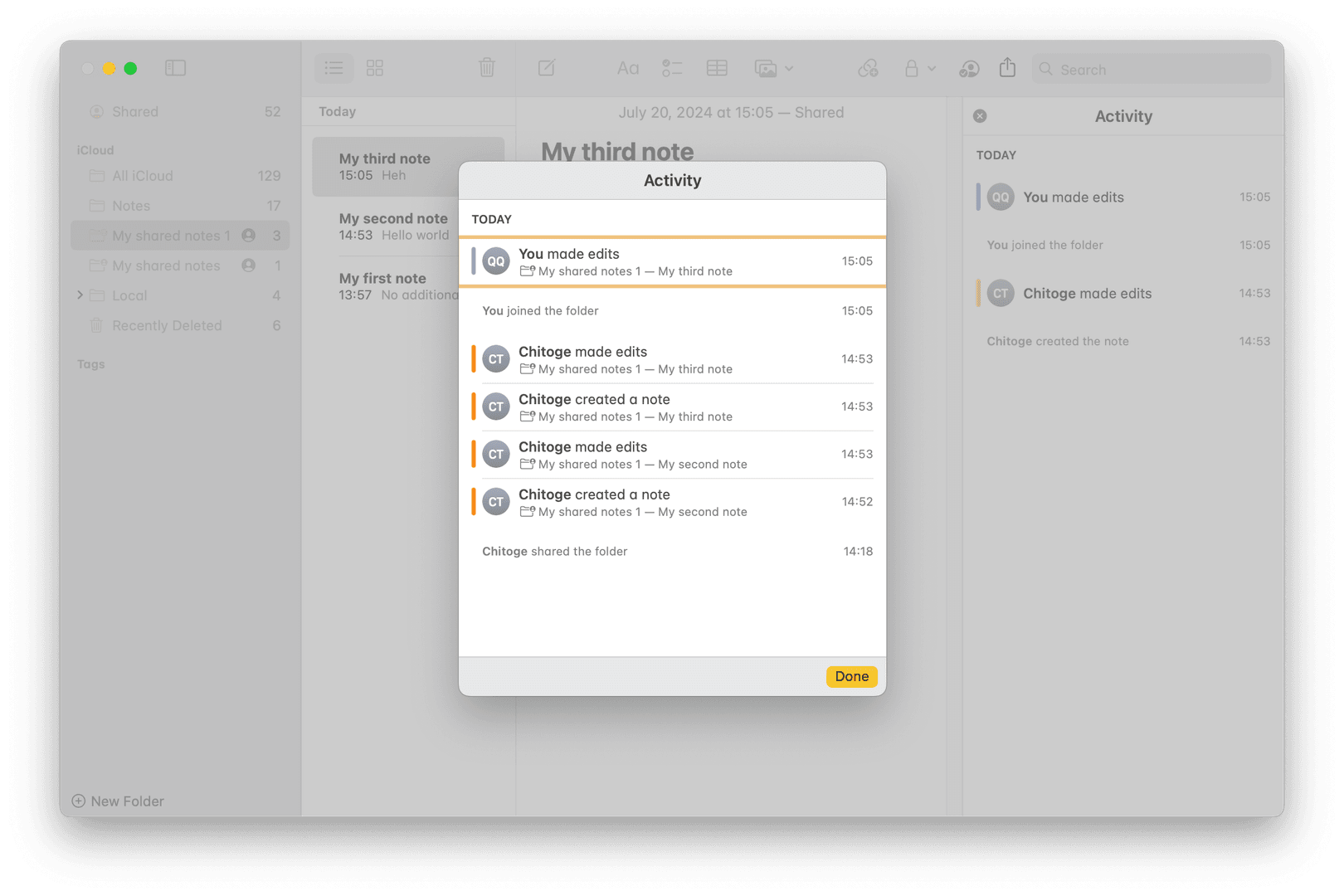Click the trash delete note icon
Image resolution: width=1344 pixels, height=896 pixels.
point(487,68)
